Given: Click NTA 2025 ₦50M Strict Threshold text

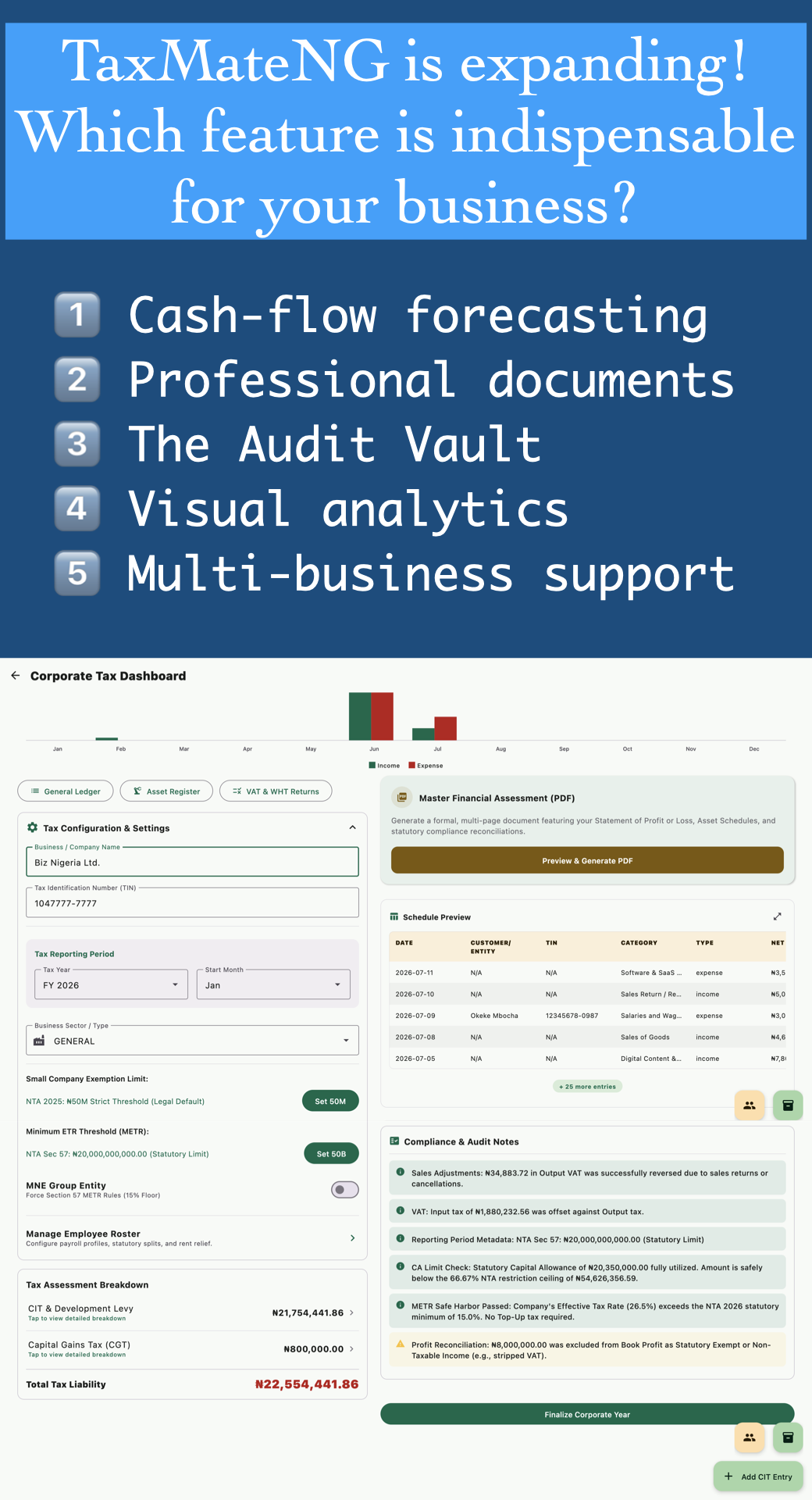Looking at the screenshot, I should pyautogui.click(x=115, y=1101).
